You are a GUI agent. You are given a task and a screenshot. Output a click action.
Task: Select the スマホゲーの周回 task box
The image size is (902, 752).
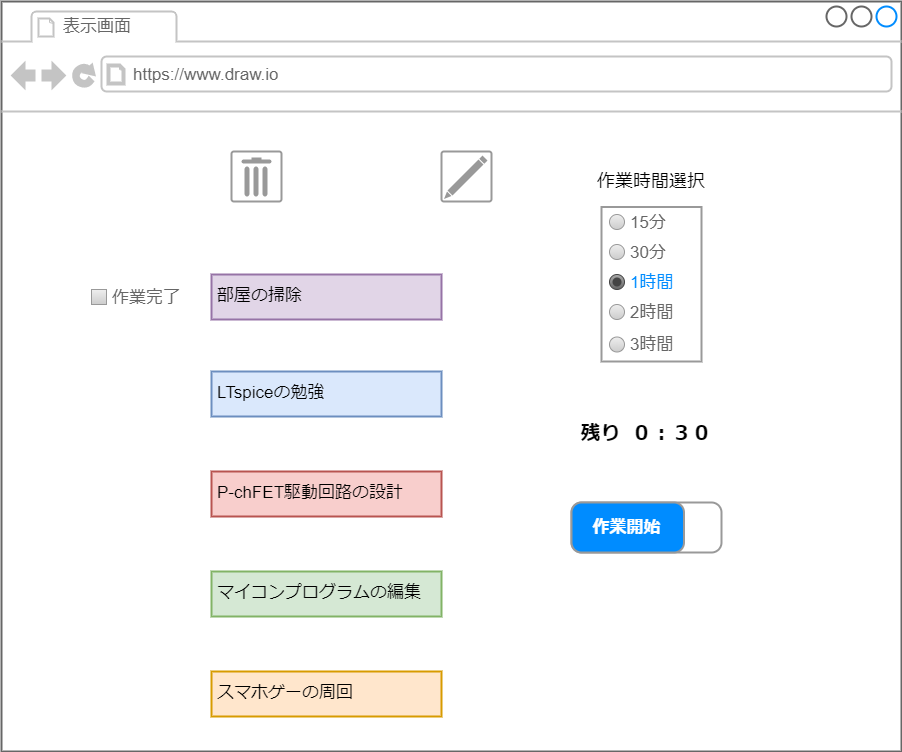click(x=326, y=694)
